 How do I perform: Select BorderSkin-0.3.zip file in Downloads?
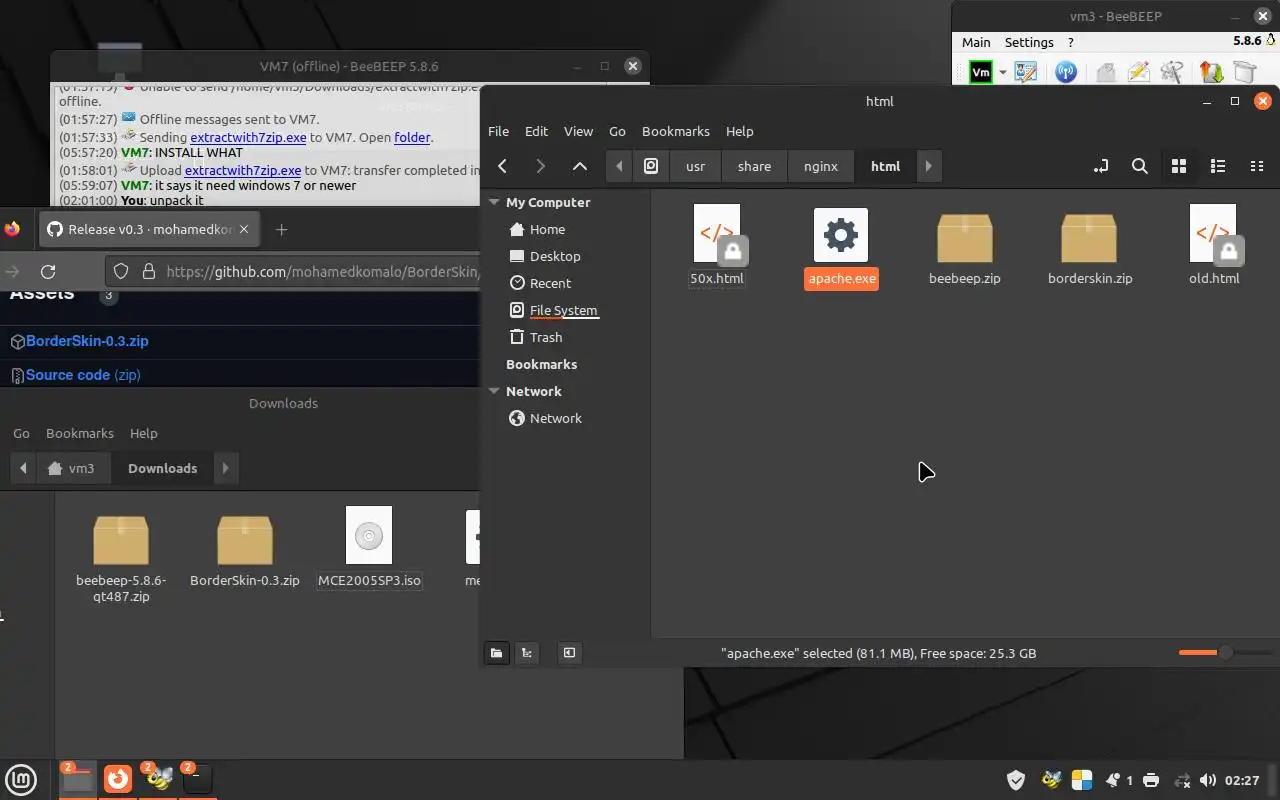click(x=245, y=552)
